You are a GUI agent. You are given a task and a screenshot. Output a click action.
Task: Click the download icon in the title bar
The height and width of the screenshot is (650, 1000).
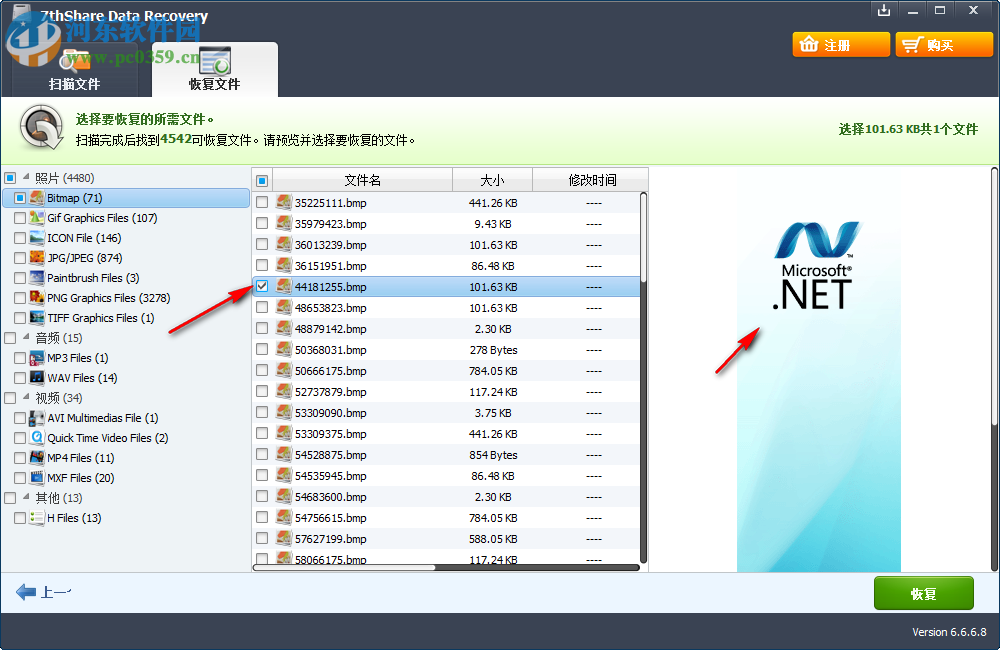coord(884,10)
